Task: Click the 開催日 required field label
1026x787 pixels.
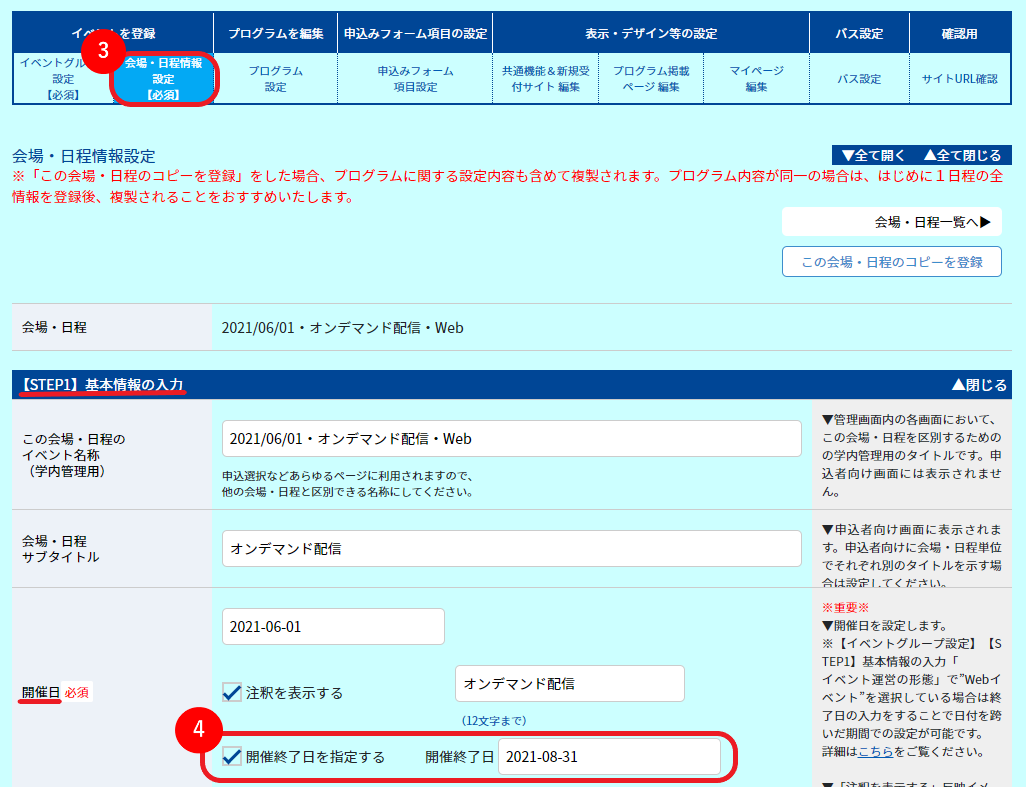Action: click(41, 692)
